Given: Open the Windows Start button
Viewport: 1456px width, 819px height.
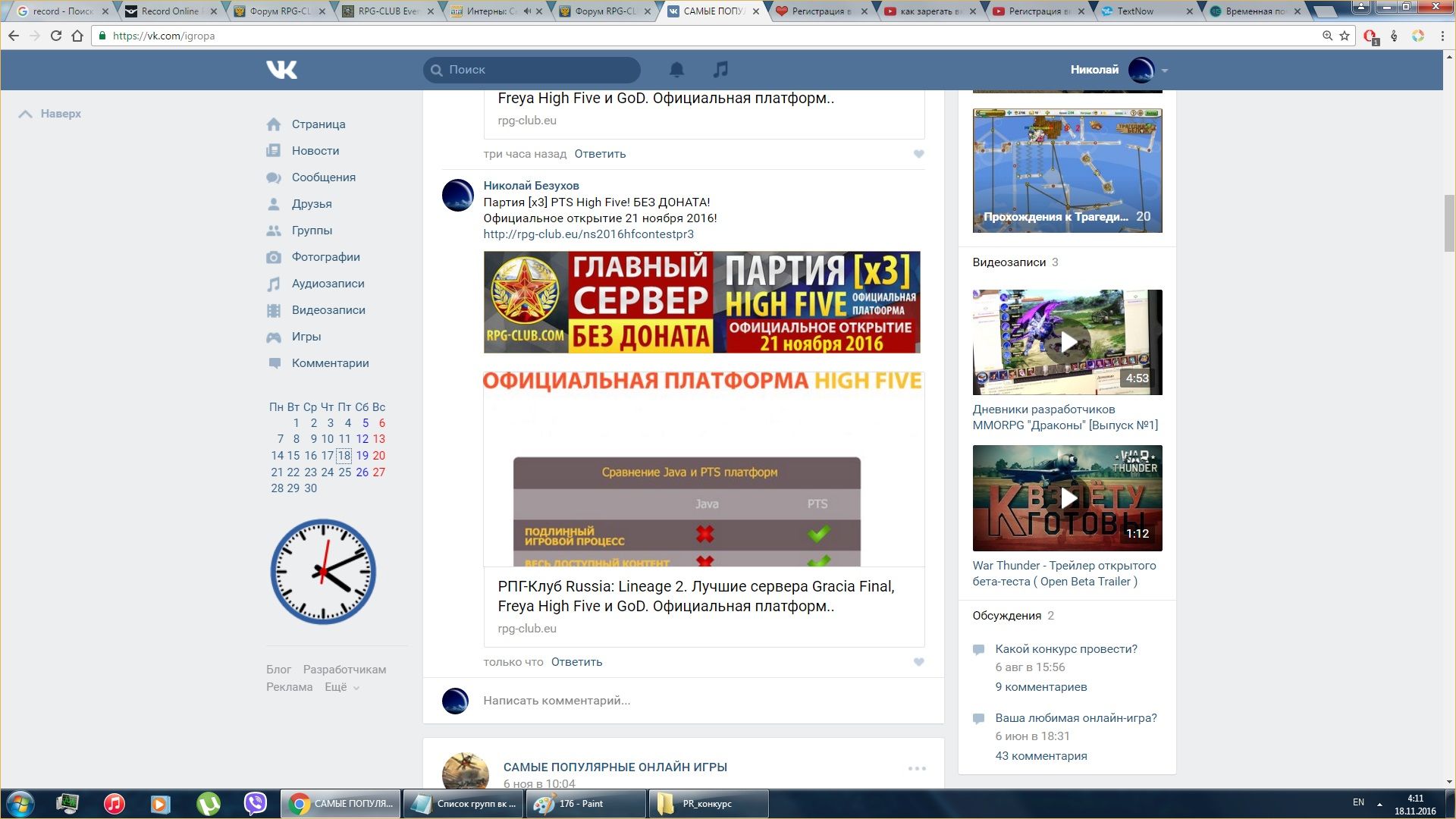Looking at the screenshot, I should (20, 804).
